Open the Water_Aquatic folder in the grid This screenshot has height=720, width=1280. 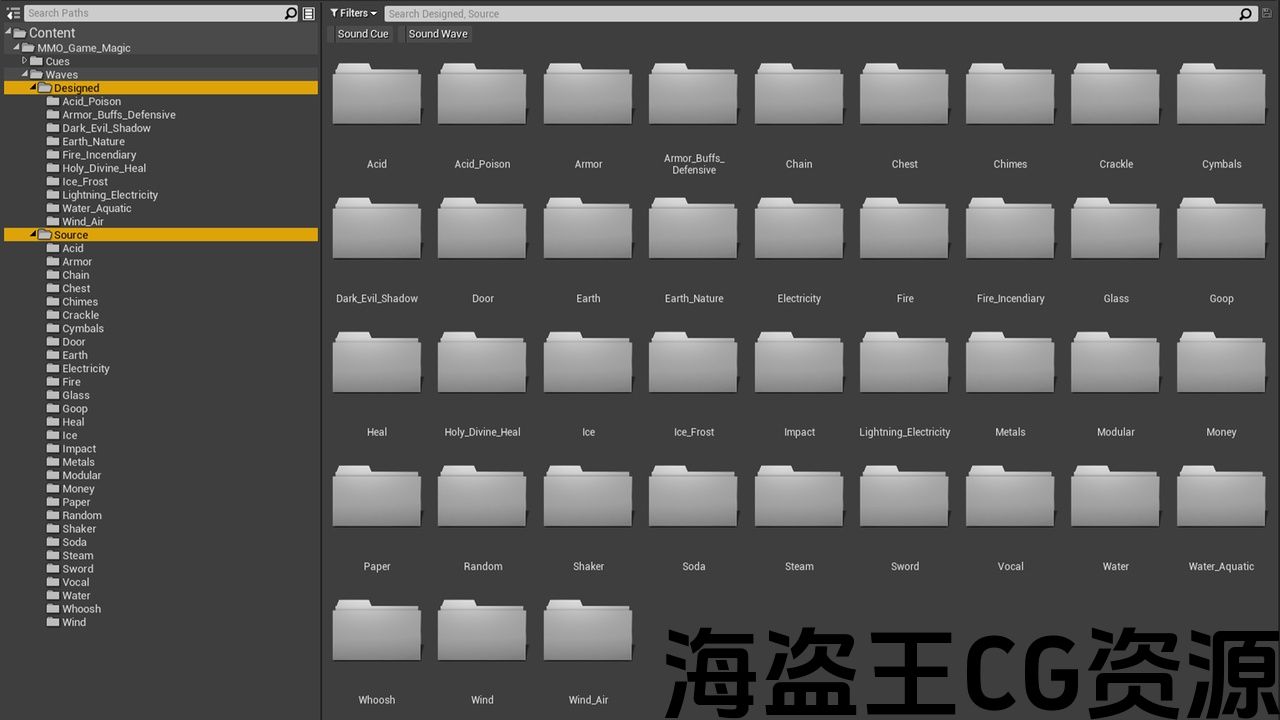(1221, 495)
